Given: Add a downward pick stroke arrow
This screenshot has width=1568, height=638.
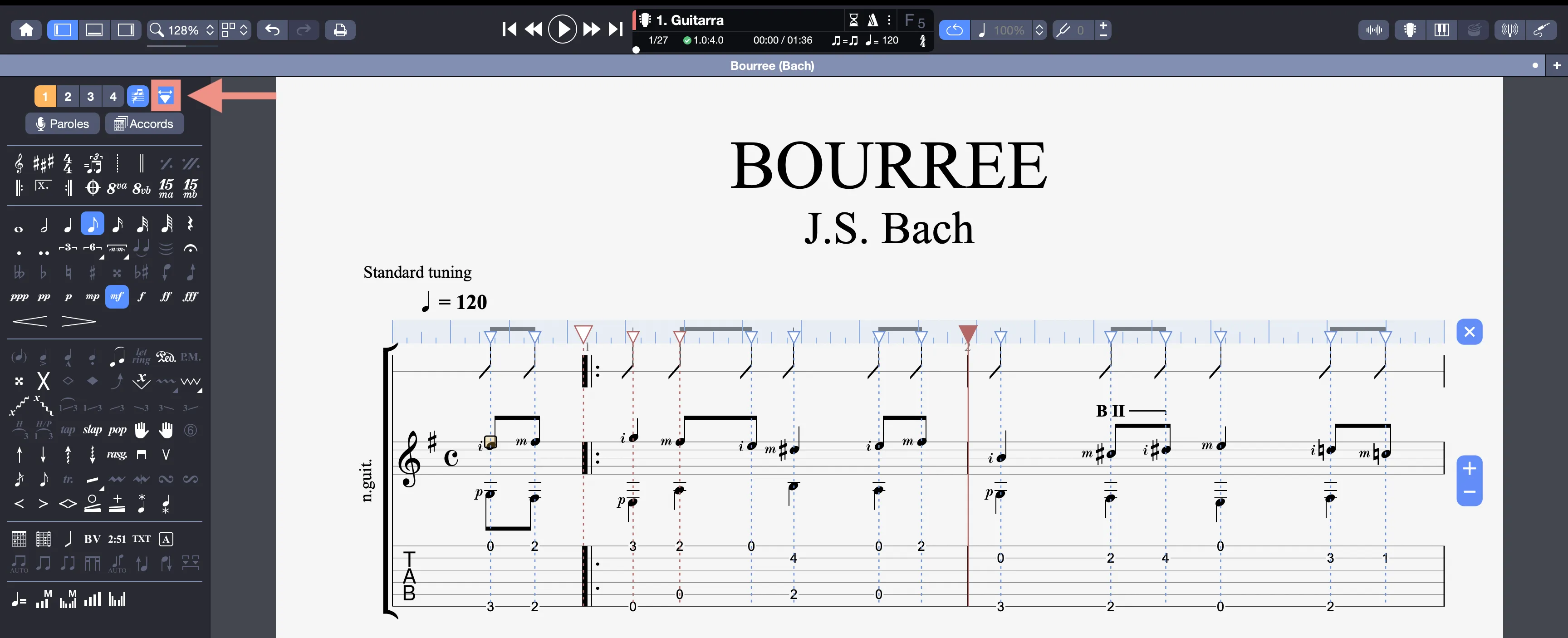Looking at the screenshot, I should 43,454.
